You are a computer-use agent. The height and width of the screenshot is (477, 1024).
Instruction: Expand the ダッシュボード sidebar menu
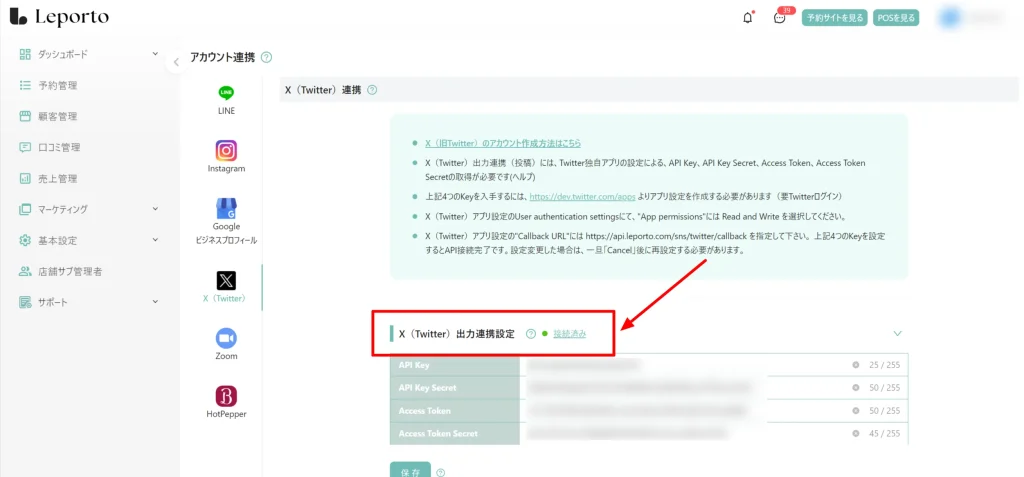click(155, 54)
